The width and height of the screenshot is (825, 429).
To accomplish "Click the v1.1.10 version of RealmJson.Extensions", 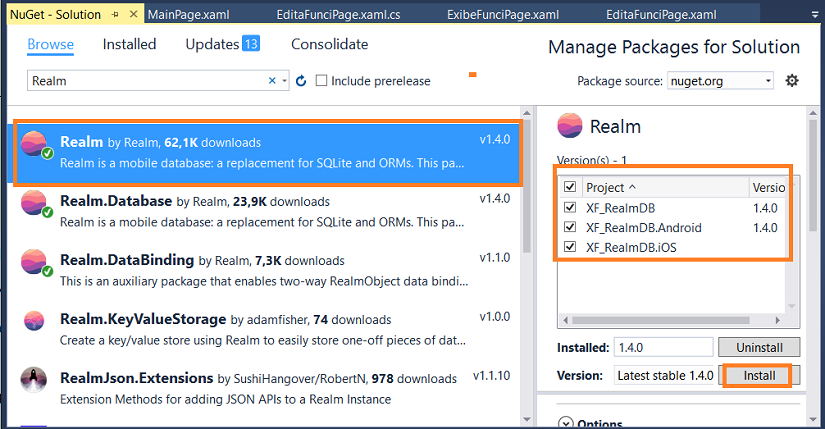I will (x=491, y=376).
